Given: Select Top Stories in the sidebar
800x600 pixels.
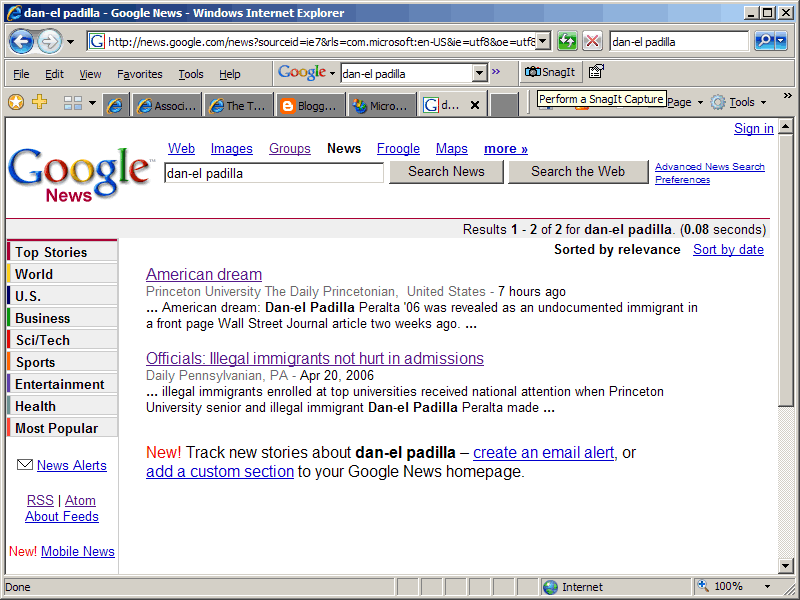Looking at the screenshot, I should coord(62,252).
